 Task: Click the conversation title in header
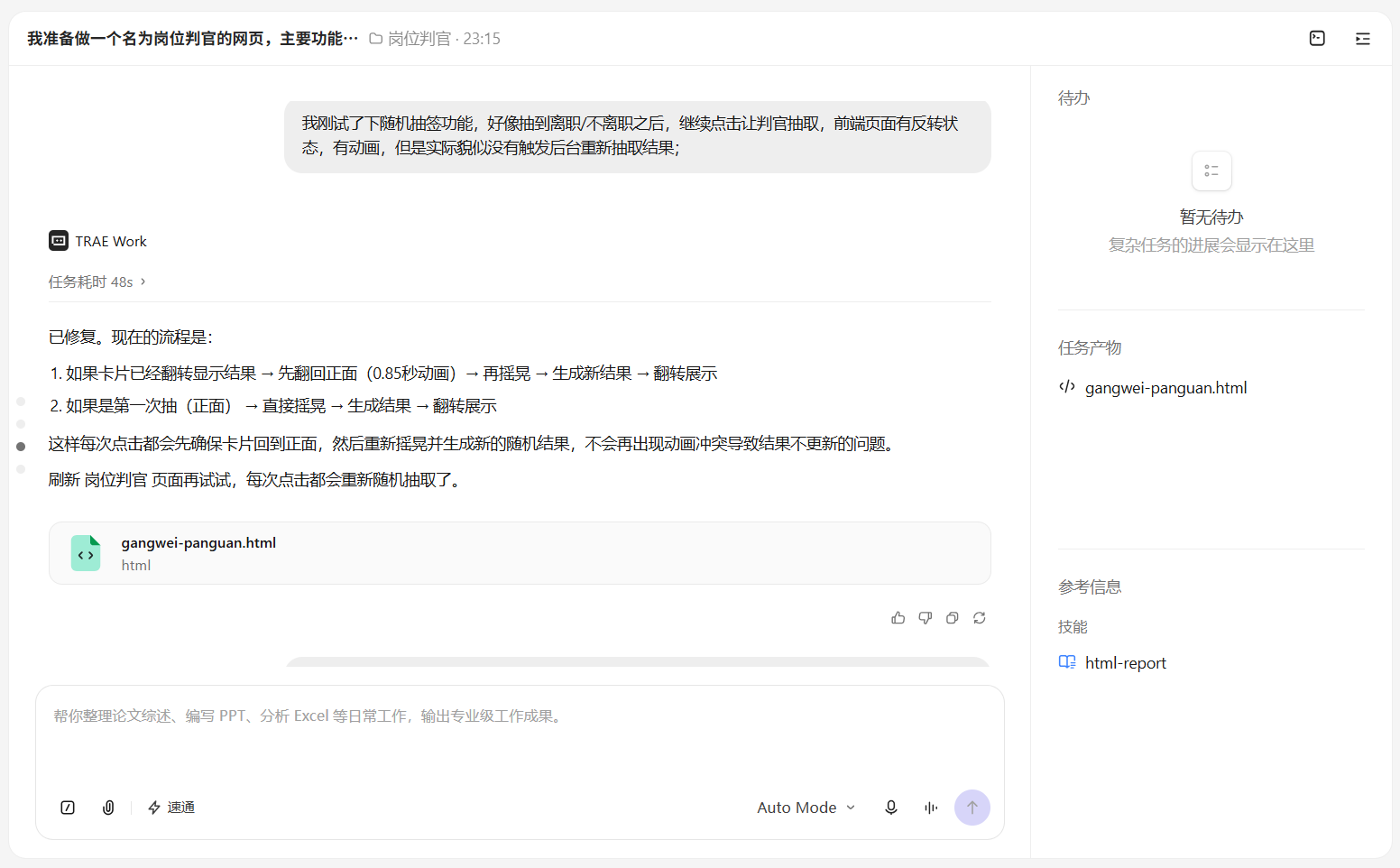click(192, 38)
